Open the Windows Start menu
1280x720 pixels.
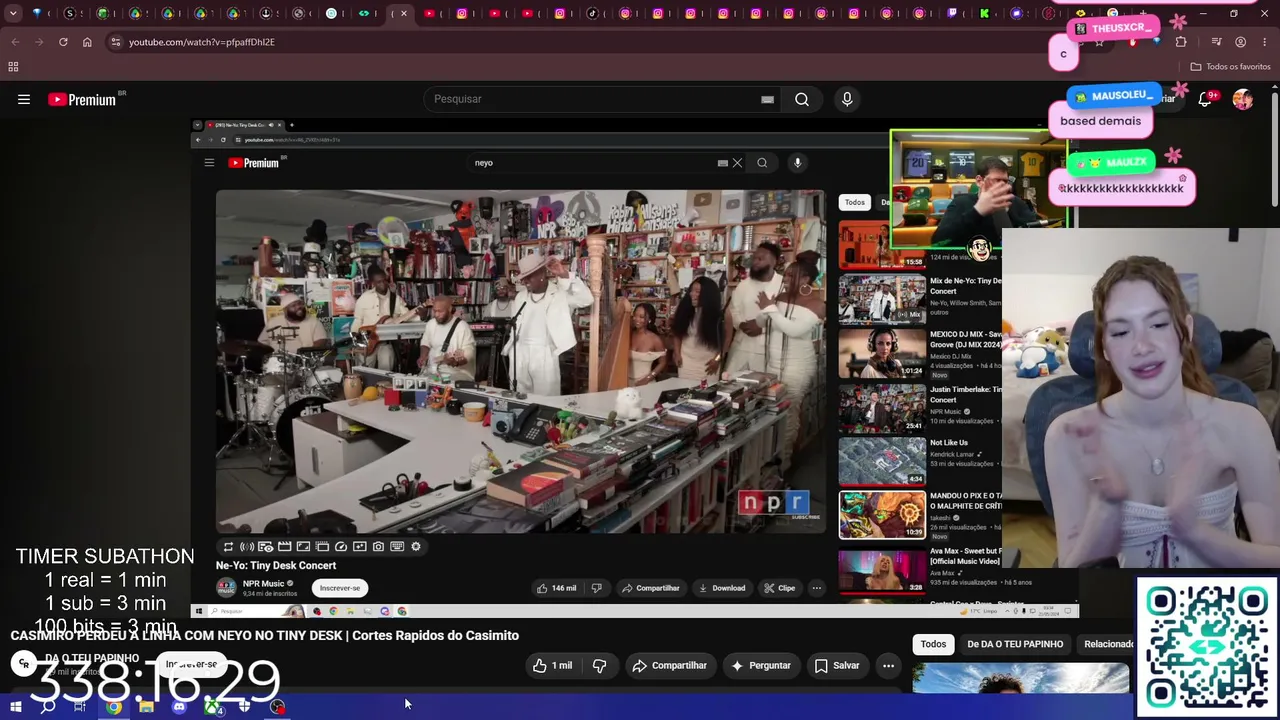point(15,707)
